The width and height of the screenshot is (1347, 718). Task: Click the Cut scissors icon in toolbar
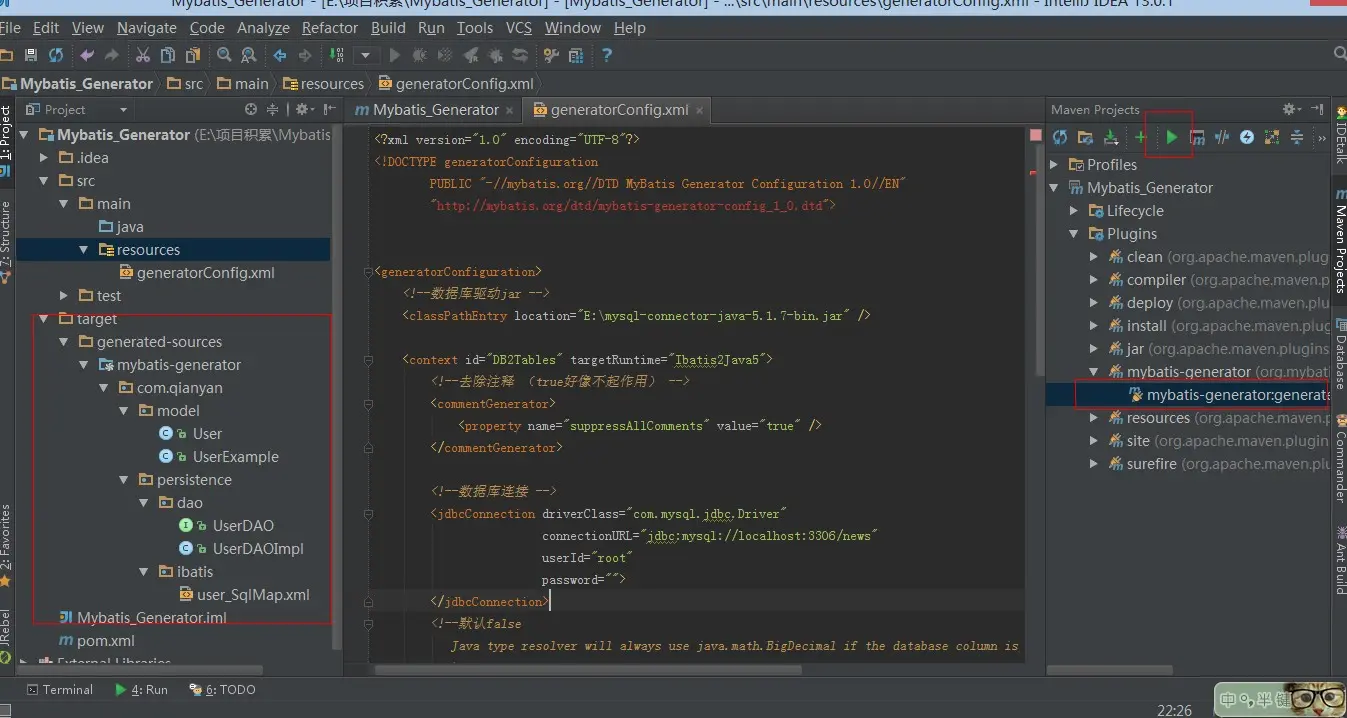pos(142,55)
